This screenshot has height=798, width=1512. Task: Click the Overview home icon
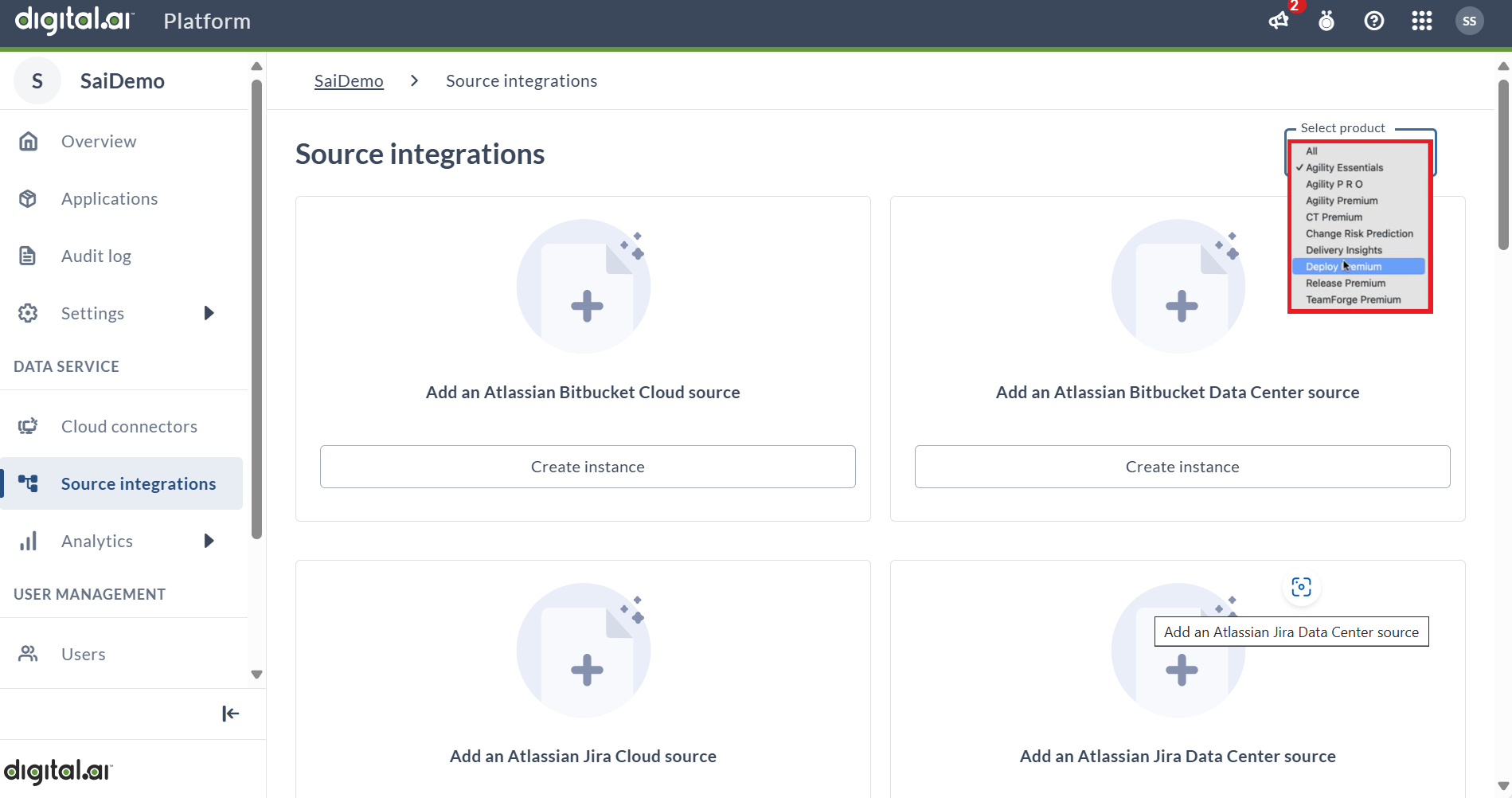pos(29,141)
